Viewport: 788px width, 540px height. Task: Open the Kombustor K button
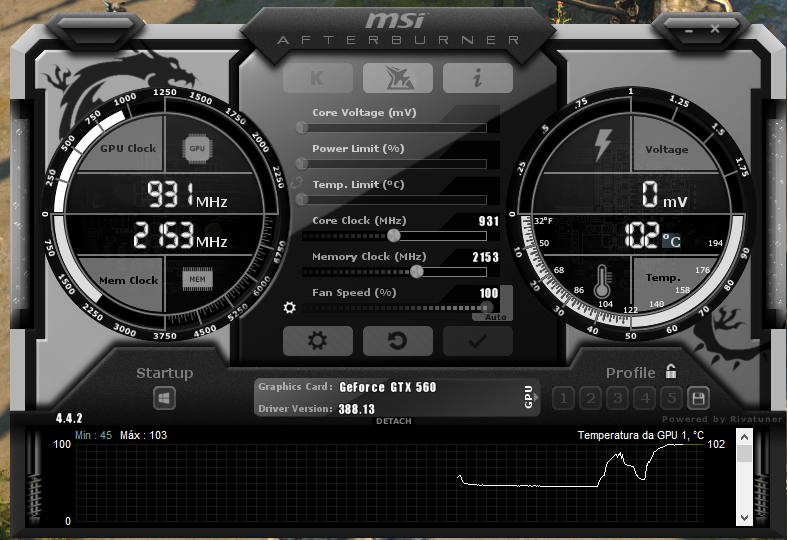coord(318,78)
